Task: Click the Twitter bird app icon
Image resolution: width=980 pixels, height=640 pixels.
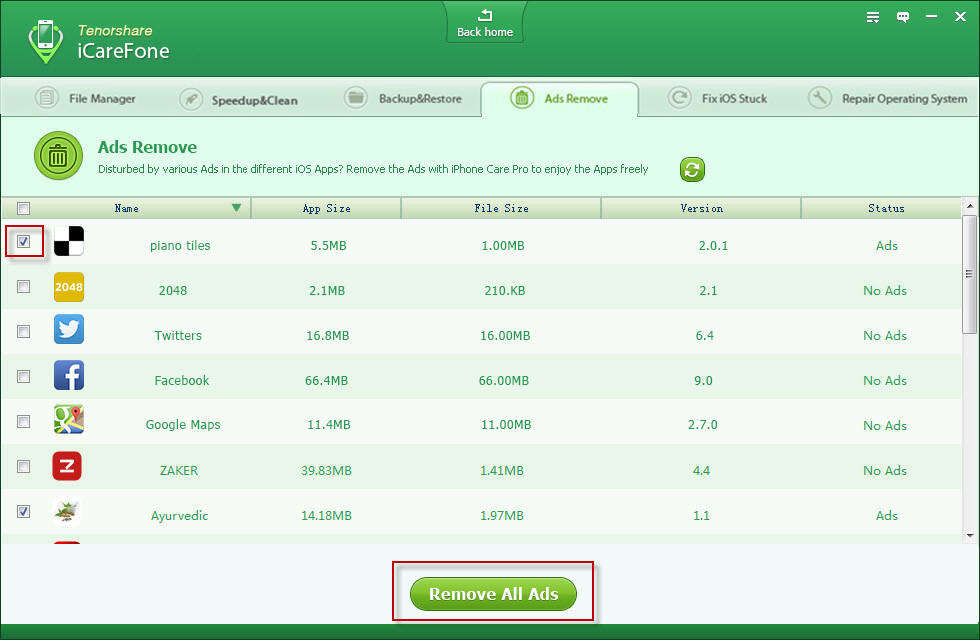Action: (x=69, y=329)
